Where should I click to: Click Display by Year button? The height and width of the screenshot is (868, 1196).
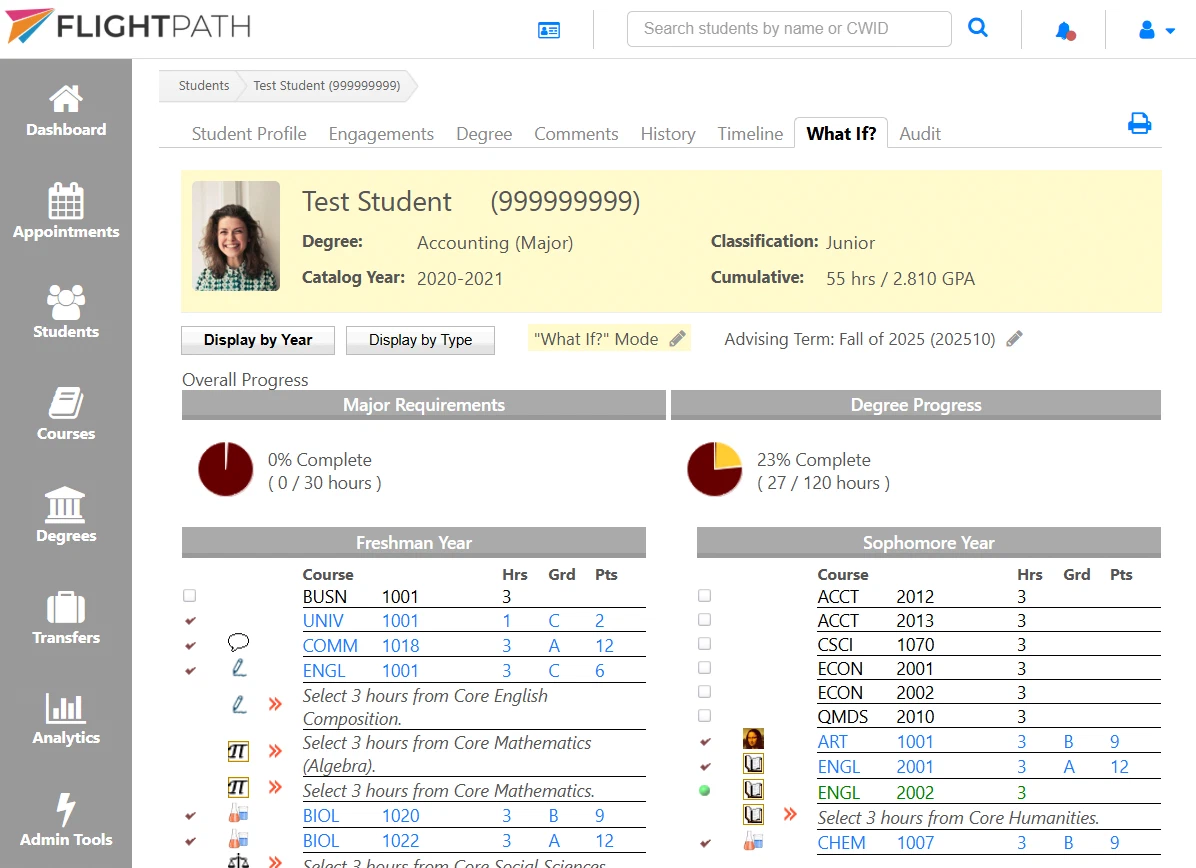coord(258,340)
